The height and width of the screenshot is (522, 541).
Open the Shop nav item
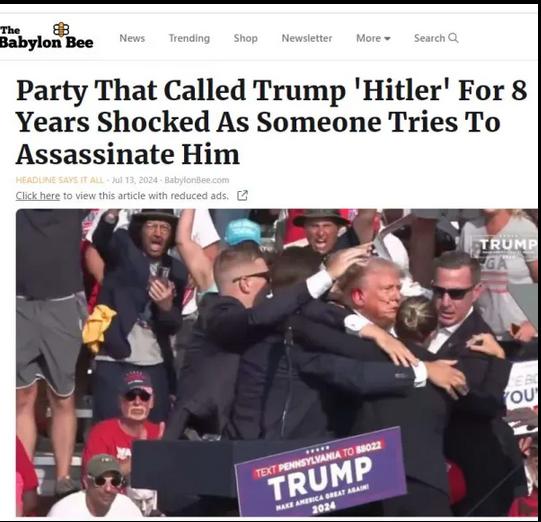coord(245,38)
